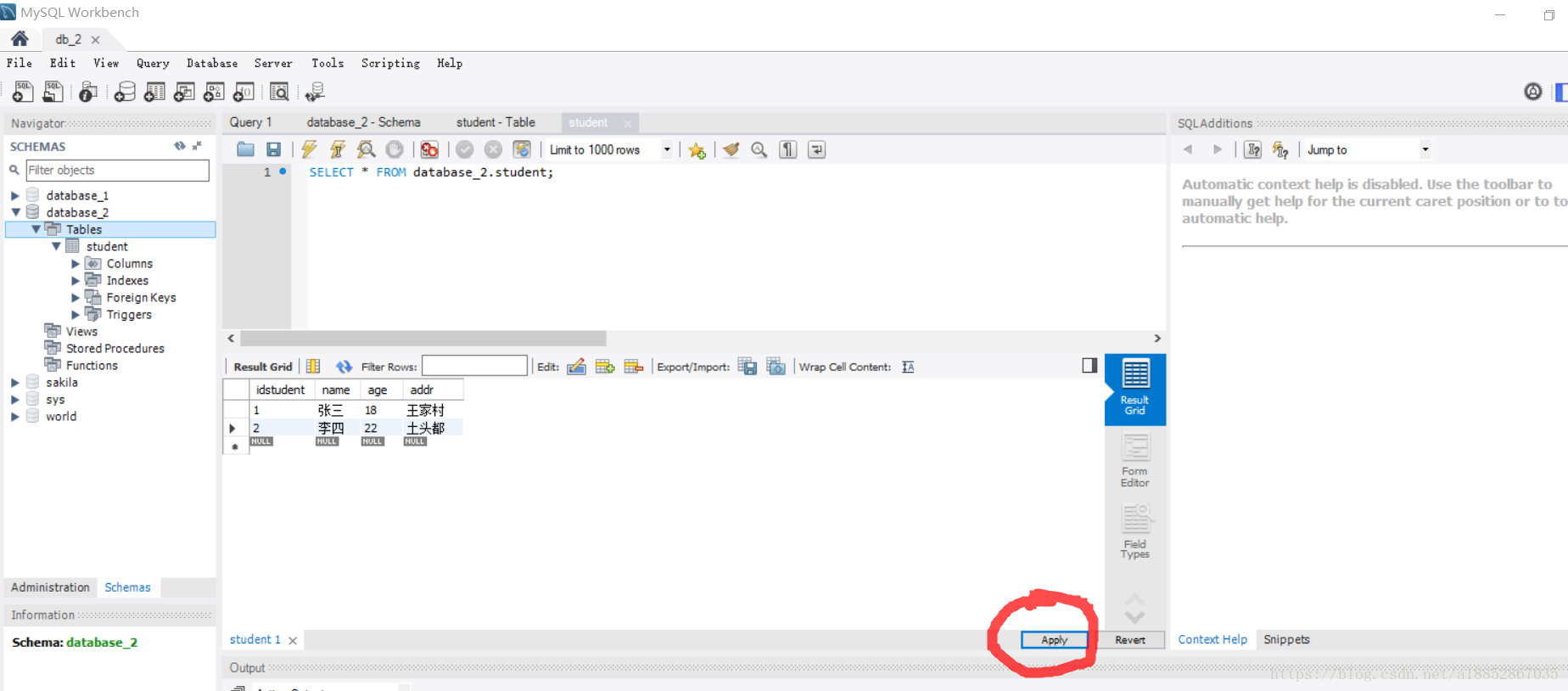Click the stop execution hand icon
1568x691 pixels.
(395, 149)
